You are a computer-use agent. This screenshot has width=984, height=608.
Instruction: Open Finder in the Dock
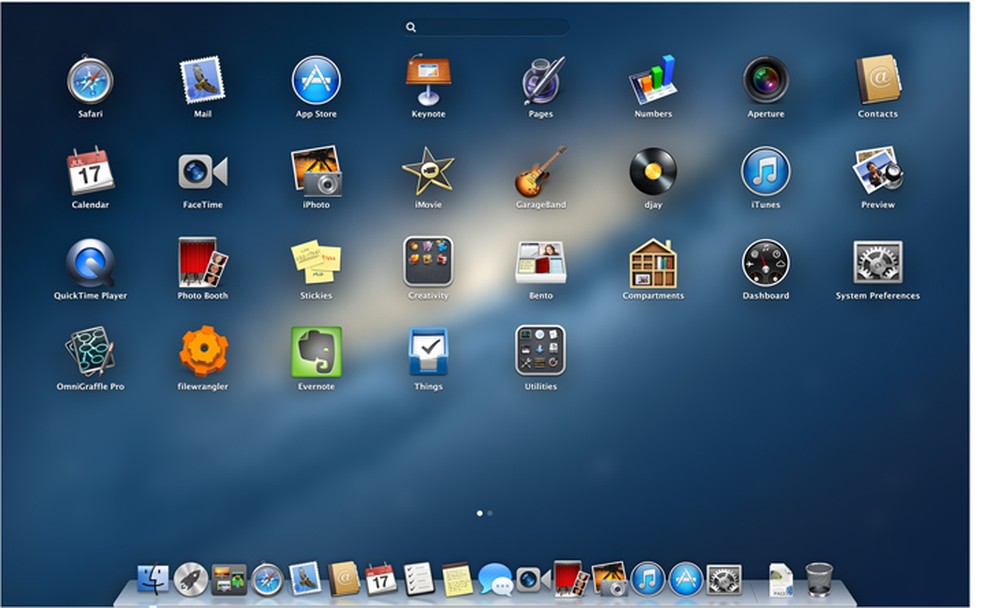click(154, 578)
